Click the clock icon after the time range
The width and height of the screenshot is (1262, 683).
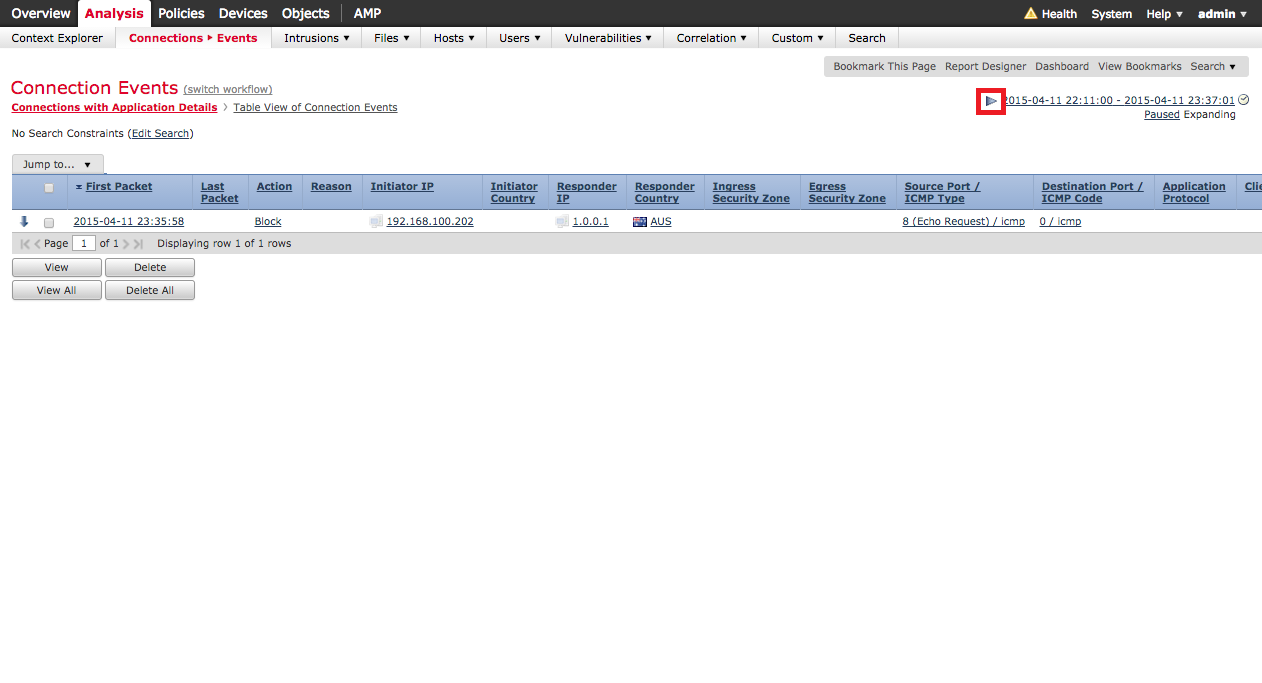pyautogui.click(x=1244, y=100)
